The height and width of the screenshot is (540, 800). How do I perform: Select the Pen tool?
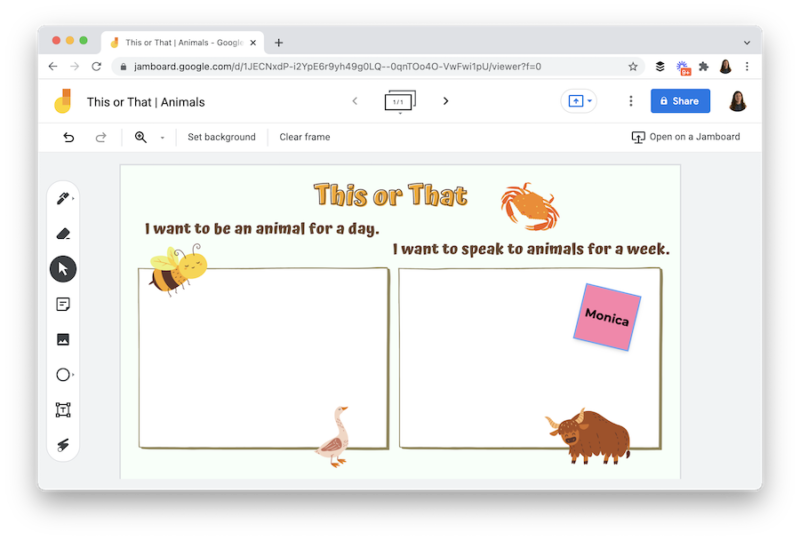point(63,198)
